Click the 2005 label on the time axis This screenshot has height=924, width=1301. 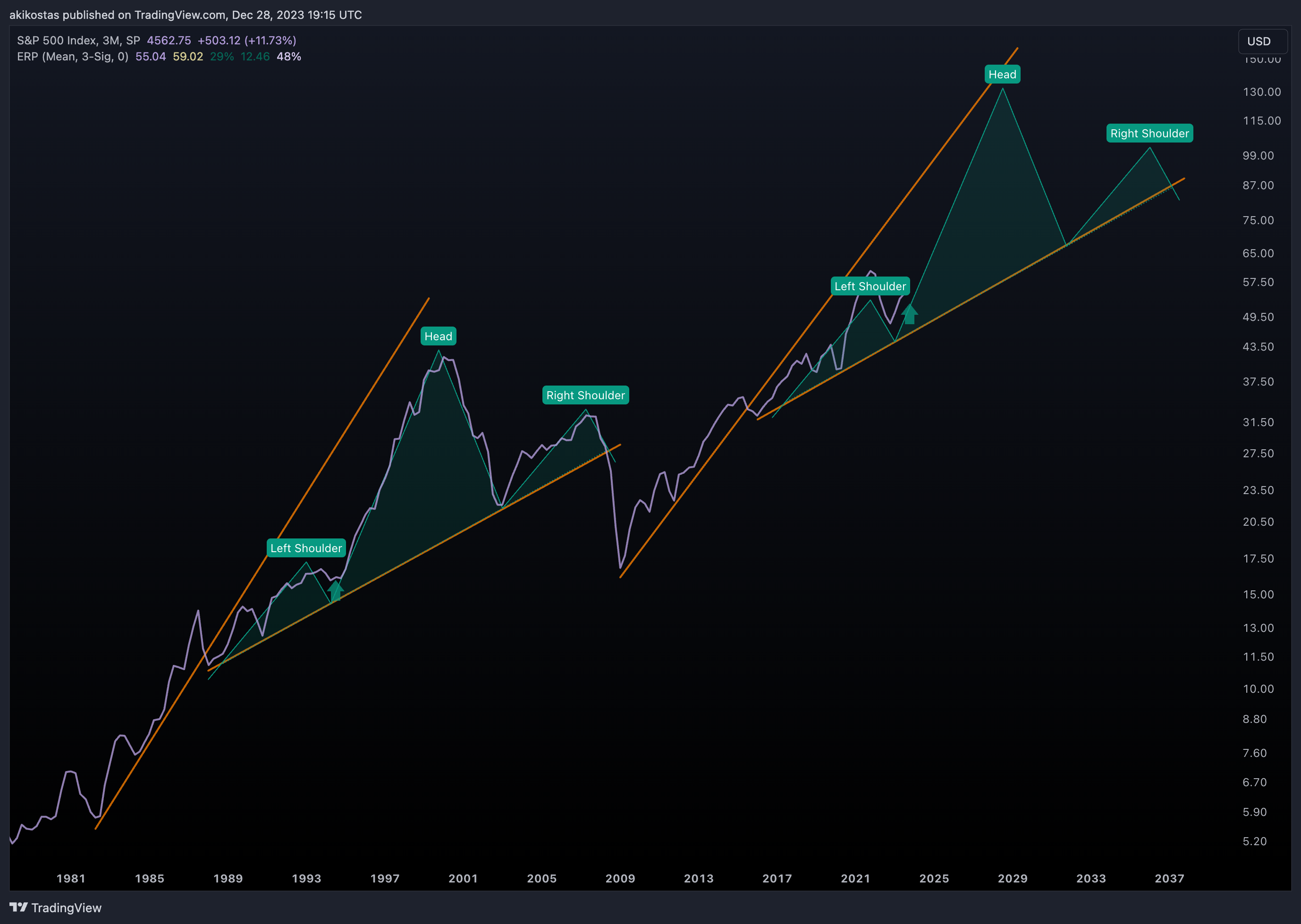[542, 879]
